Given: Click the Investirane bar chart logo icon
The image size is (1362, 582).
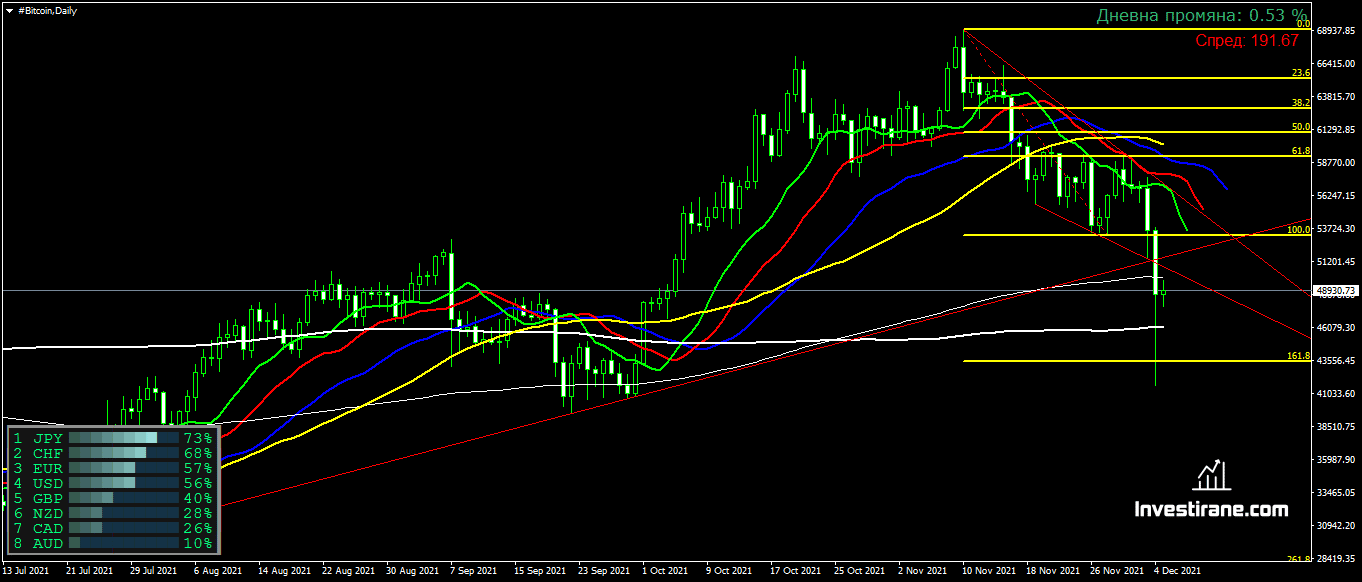Looking at the screenshot, I should [x=1211, y=476].
